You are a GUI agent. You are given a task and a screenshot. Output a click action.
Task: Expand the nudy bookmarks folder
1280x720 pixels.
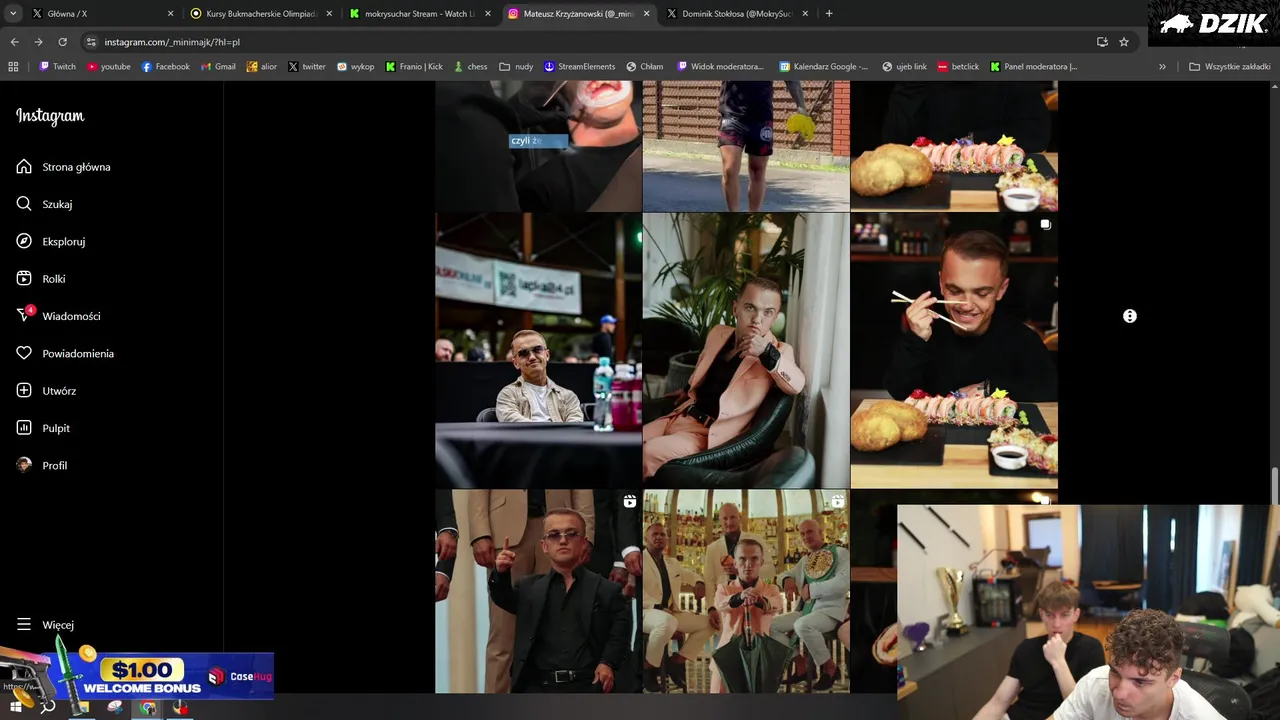pyautogui.click(x=516, y=67)
